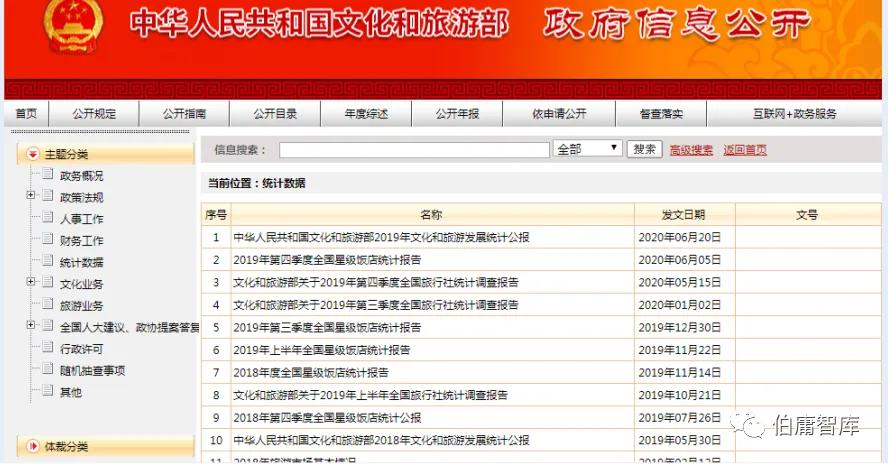Viewport: 888px width, 464px height.
Task: Click the document icon beside 文化业务
Action: pos(48,283)
